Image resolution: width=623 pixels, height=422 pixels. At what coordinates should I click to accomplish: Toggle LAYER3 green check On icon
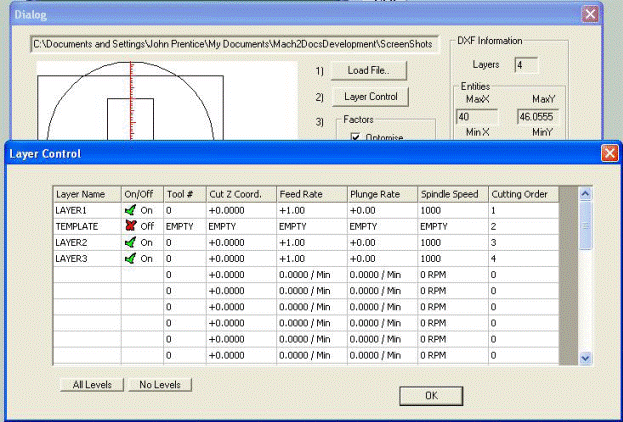coord(131,258)
